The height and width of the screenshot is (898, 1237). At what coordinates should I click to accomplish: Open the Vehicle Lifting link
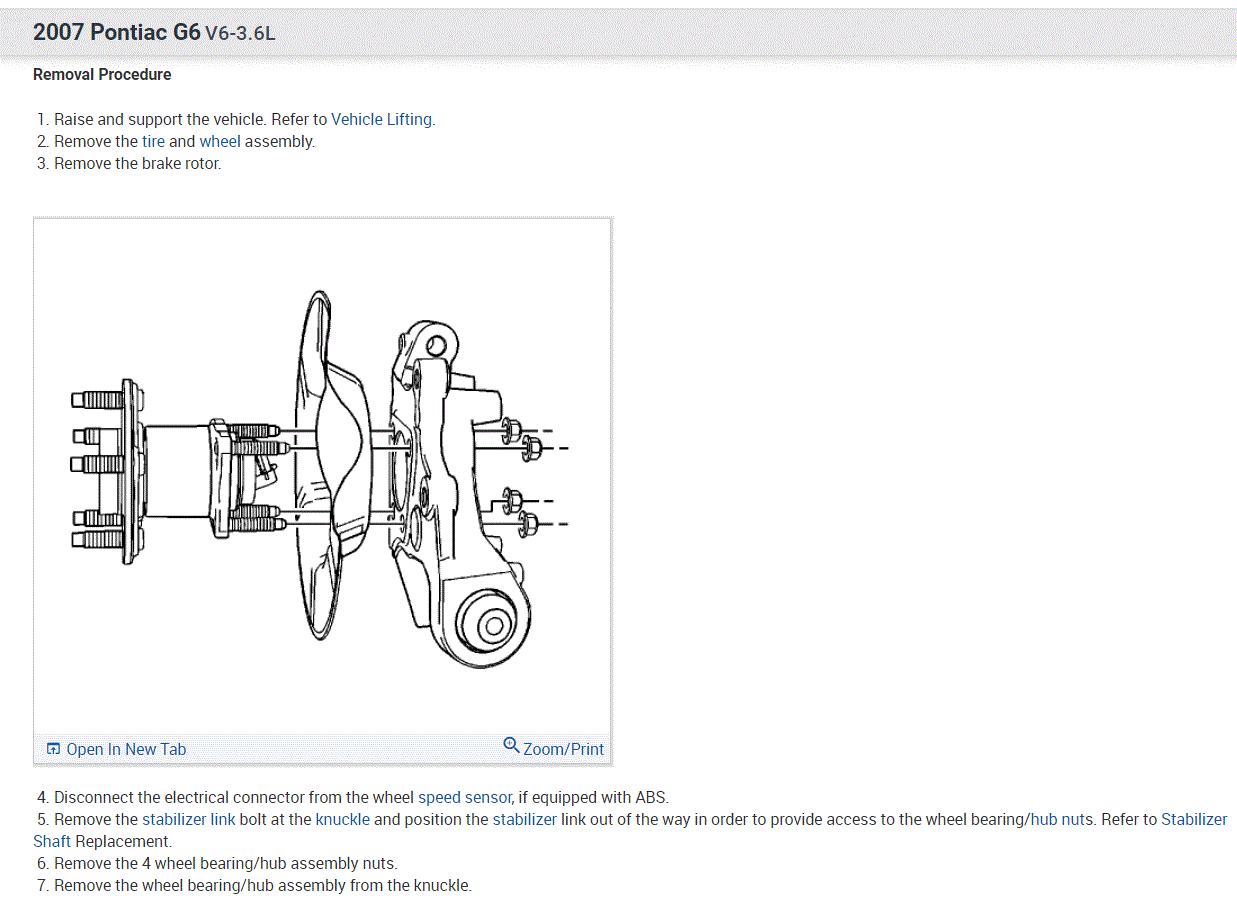click(382, 119)
